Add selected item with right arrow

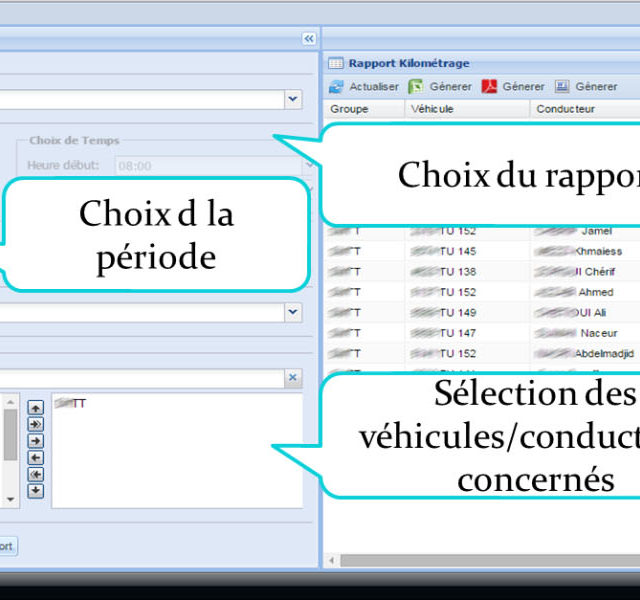[36, 441]
